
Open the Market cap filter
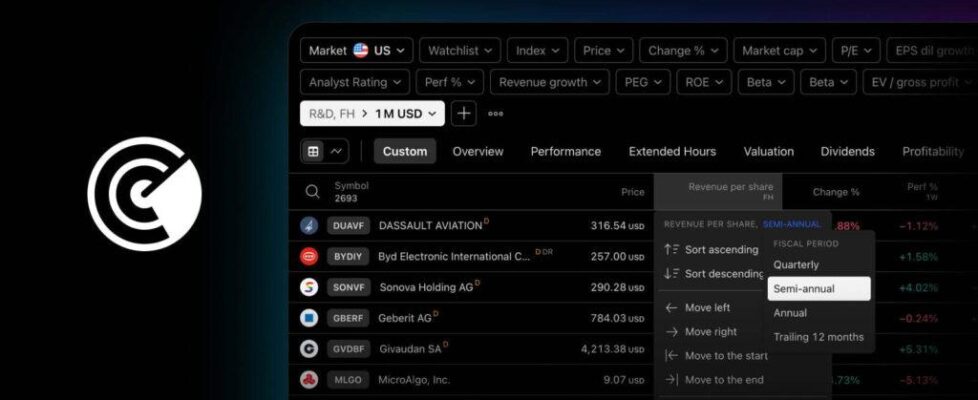click(x=779, y=51)
